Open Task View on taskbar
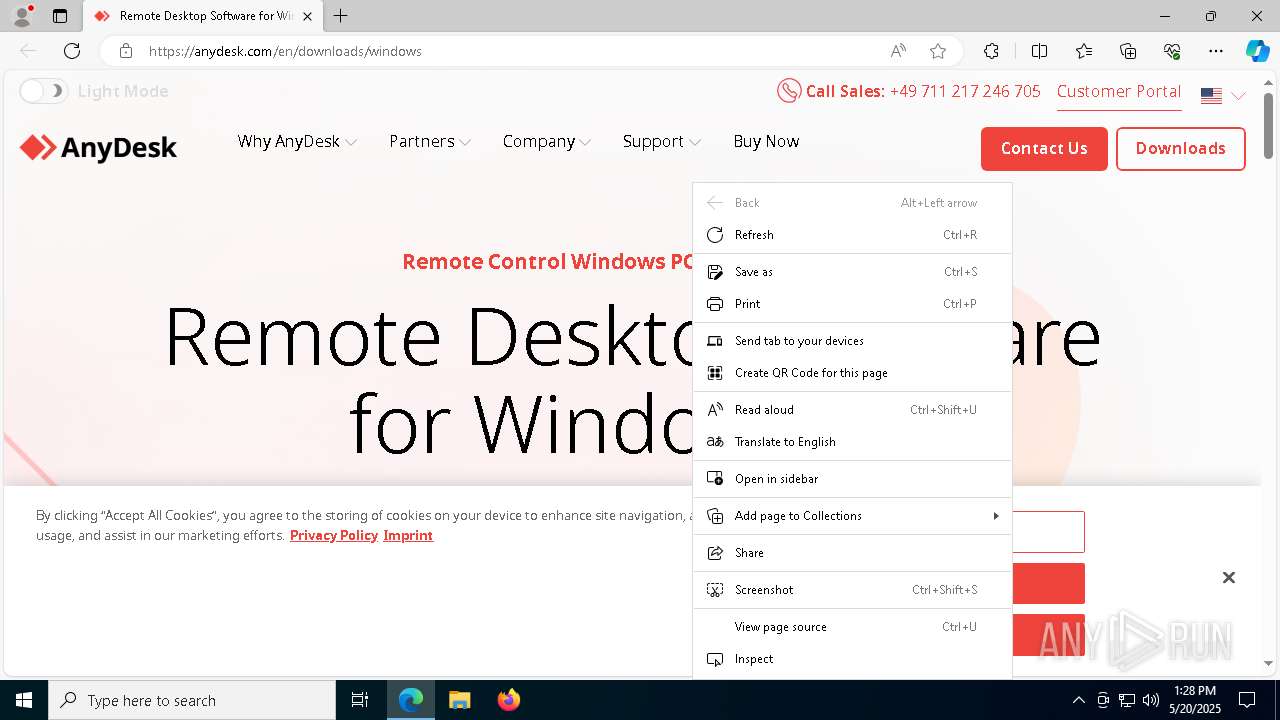1280x720 pixels. pyautogui.click(x=360, y=700)
